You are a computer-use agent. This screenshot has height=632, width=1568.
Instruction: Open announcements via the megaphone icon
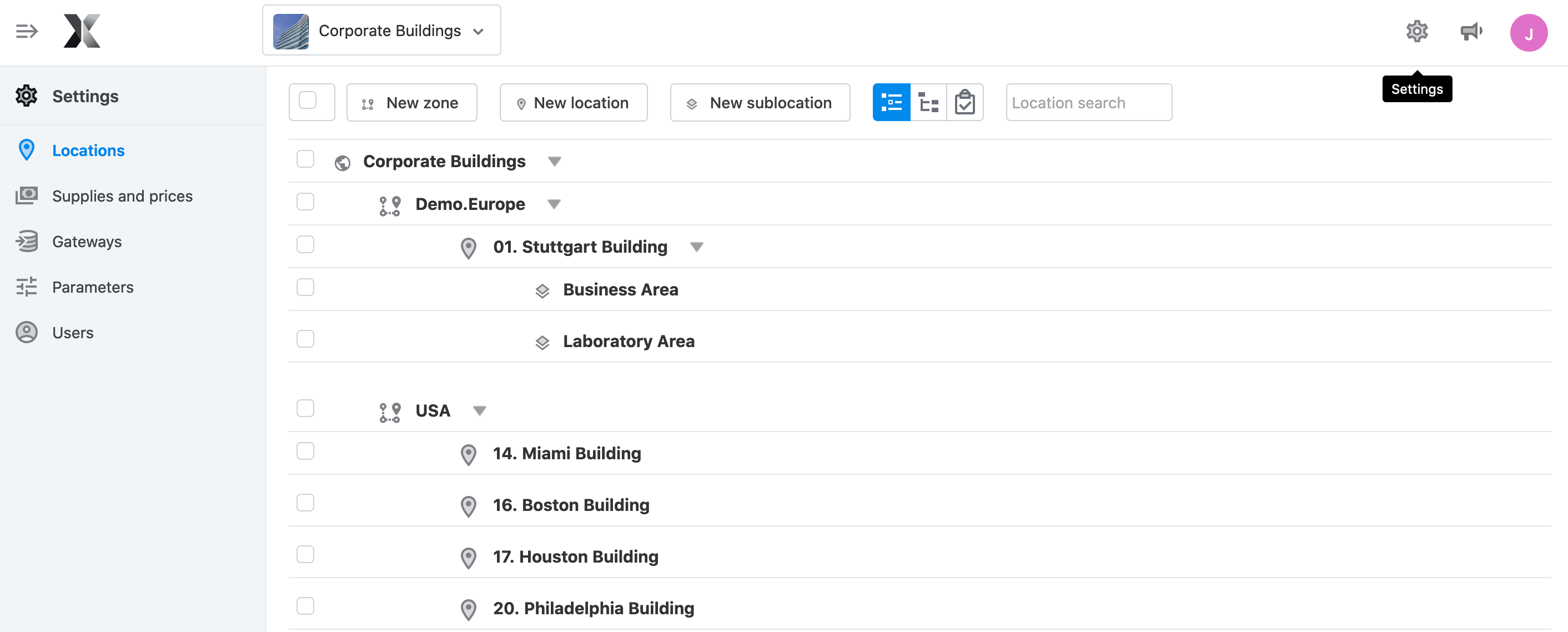pos(1472,31)
